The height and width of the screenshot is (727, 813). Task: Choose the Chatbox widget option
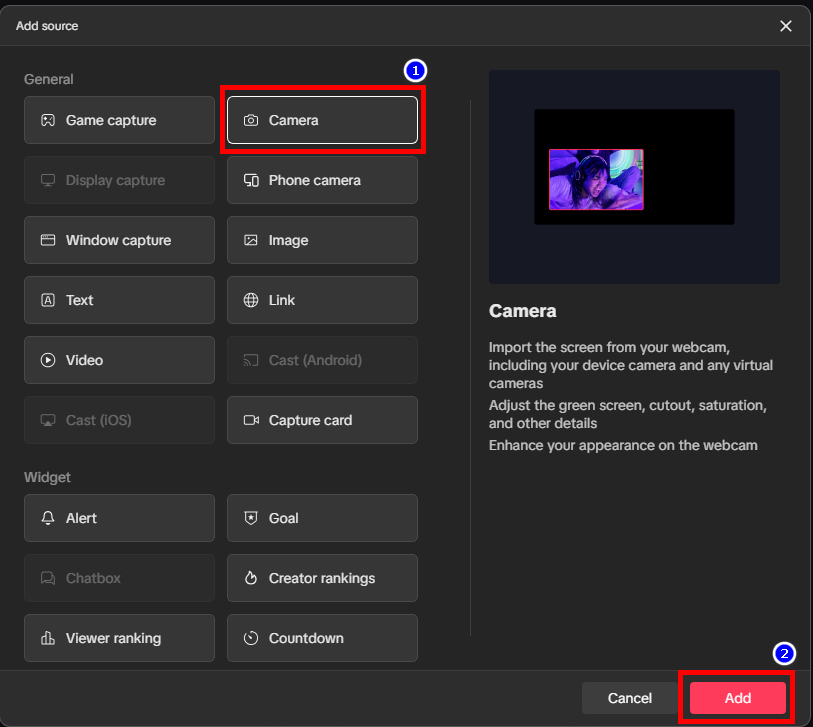[119, 578]
